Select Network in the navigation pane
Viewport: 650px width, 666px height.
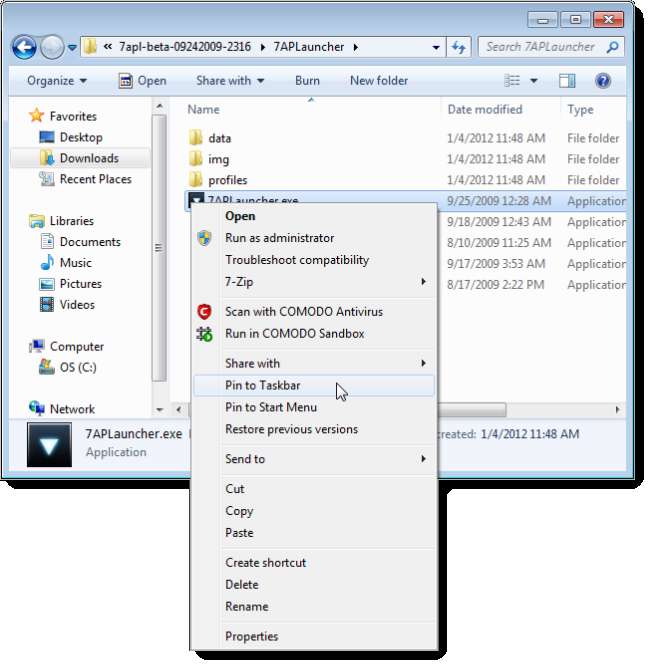coord(72,409)
